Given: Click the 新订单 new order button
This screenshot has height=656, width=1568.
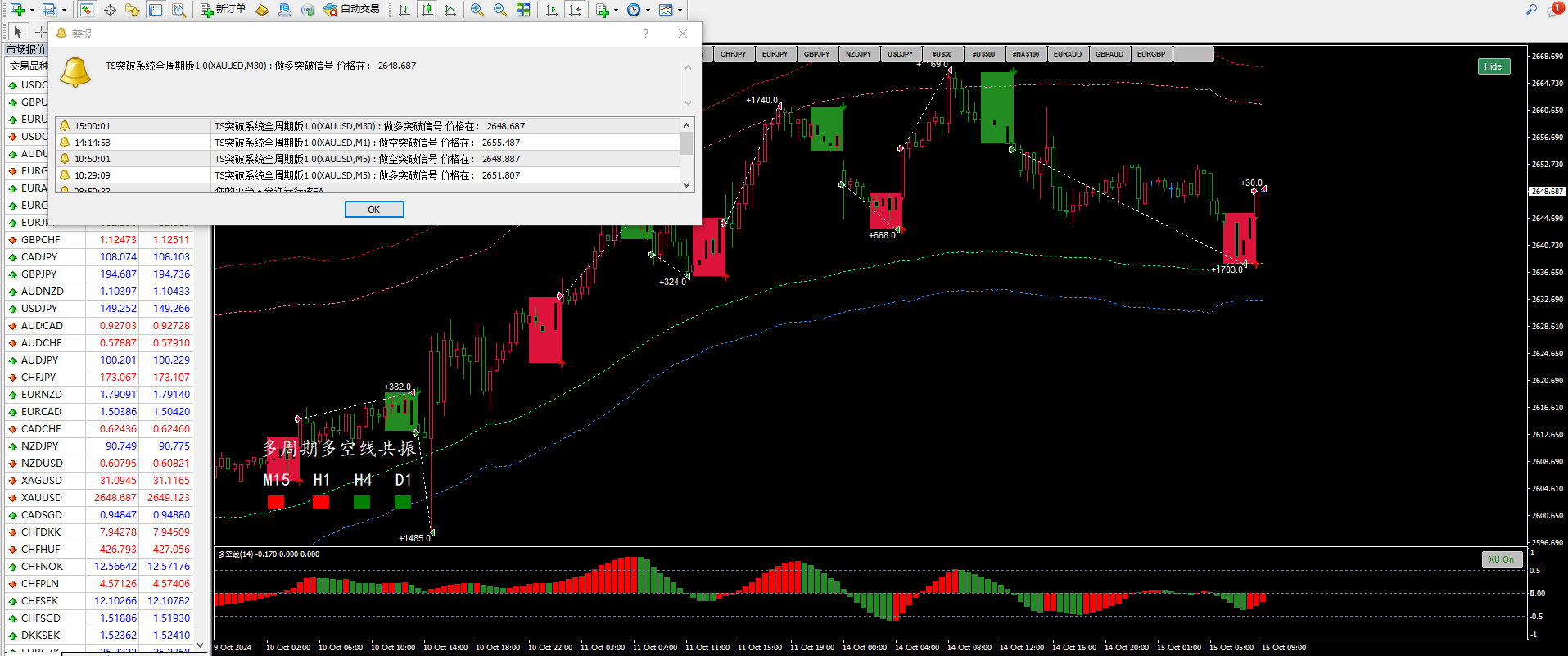Looking at the screenshot, I should click(224, 10).
